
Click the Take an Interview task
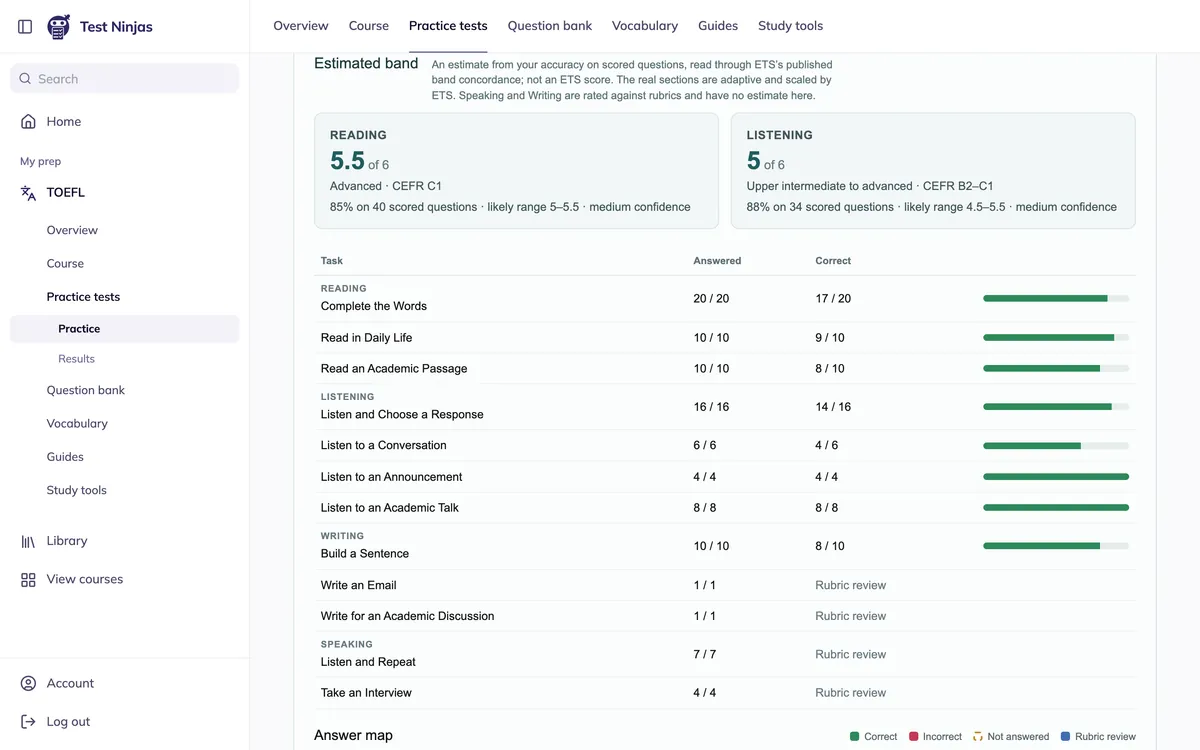tap(366, 693)
